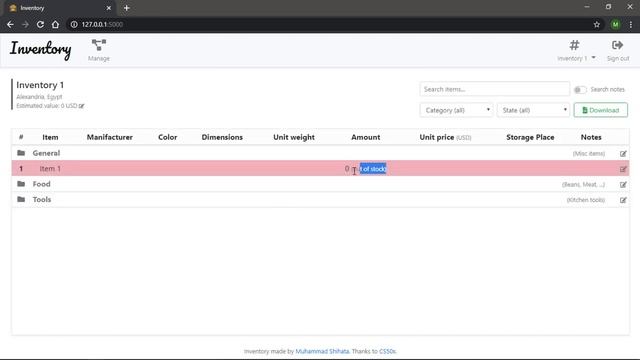Screen dimensions: 640x360
Task: Edit the Tools category
Action: [623, 200]
